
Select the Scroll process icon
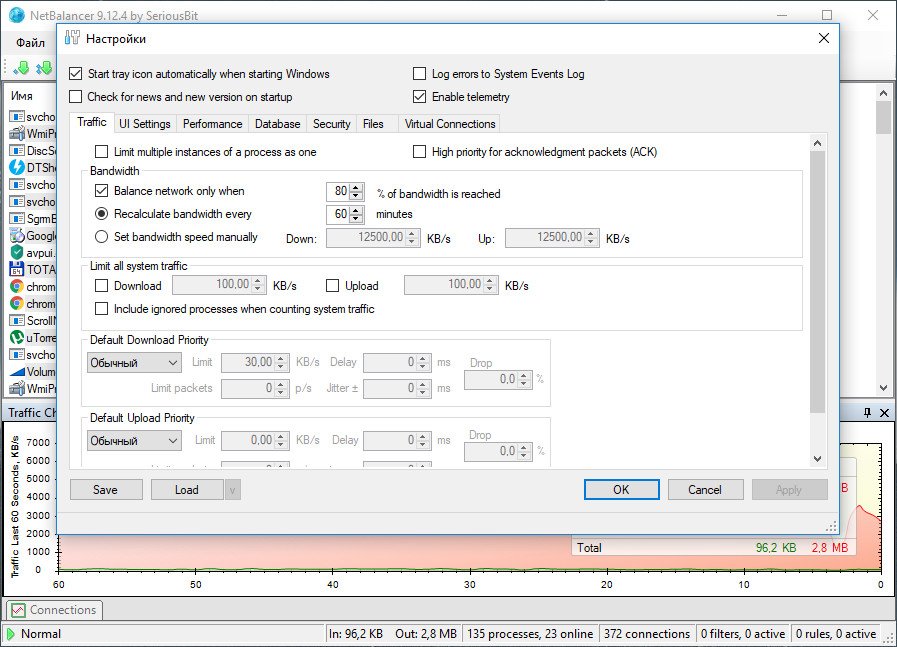(x=17, y=320)
